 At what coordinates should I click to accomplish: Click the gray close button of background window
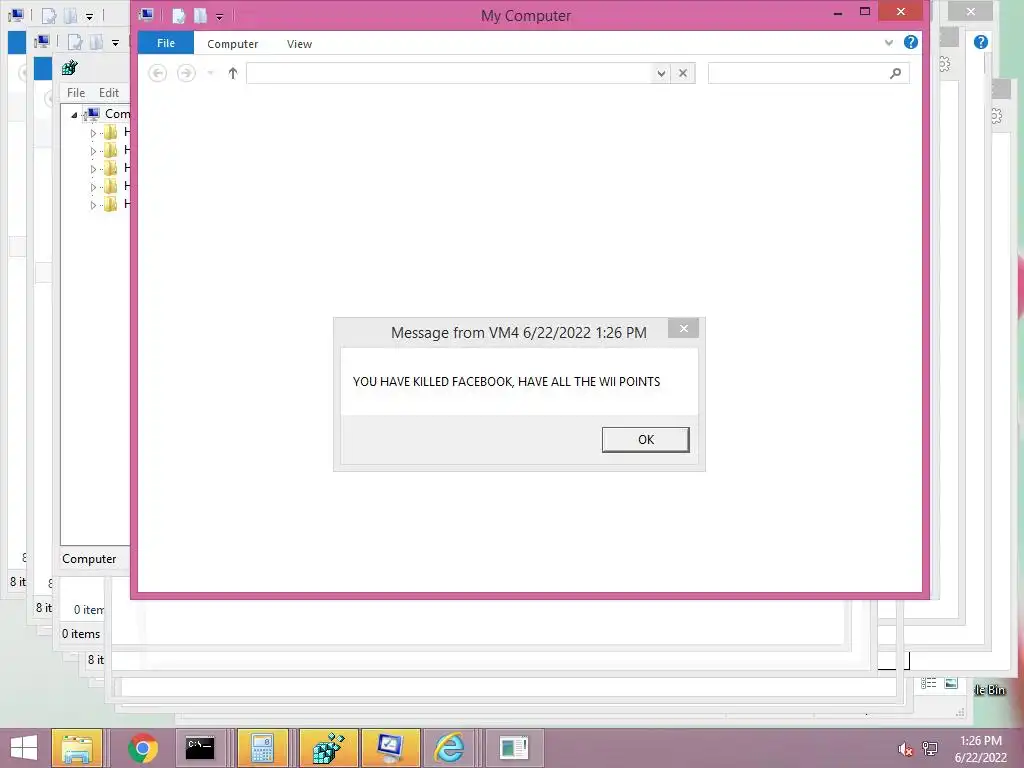click(970, 11)
